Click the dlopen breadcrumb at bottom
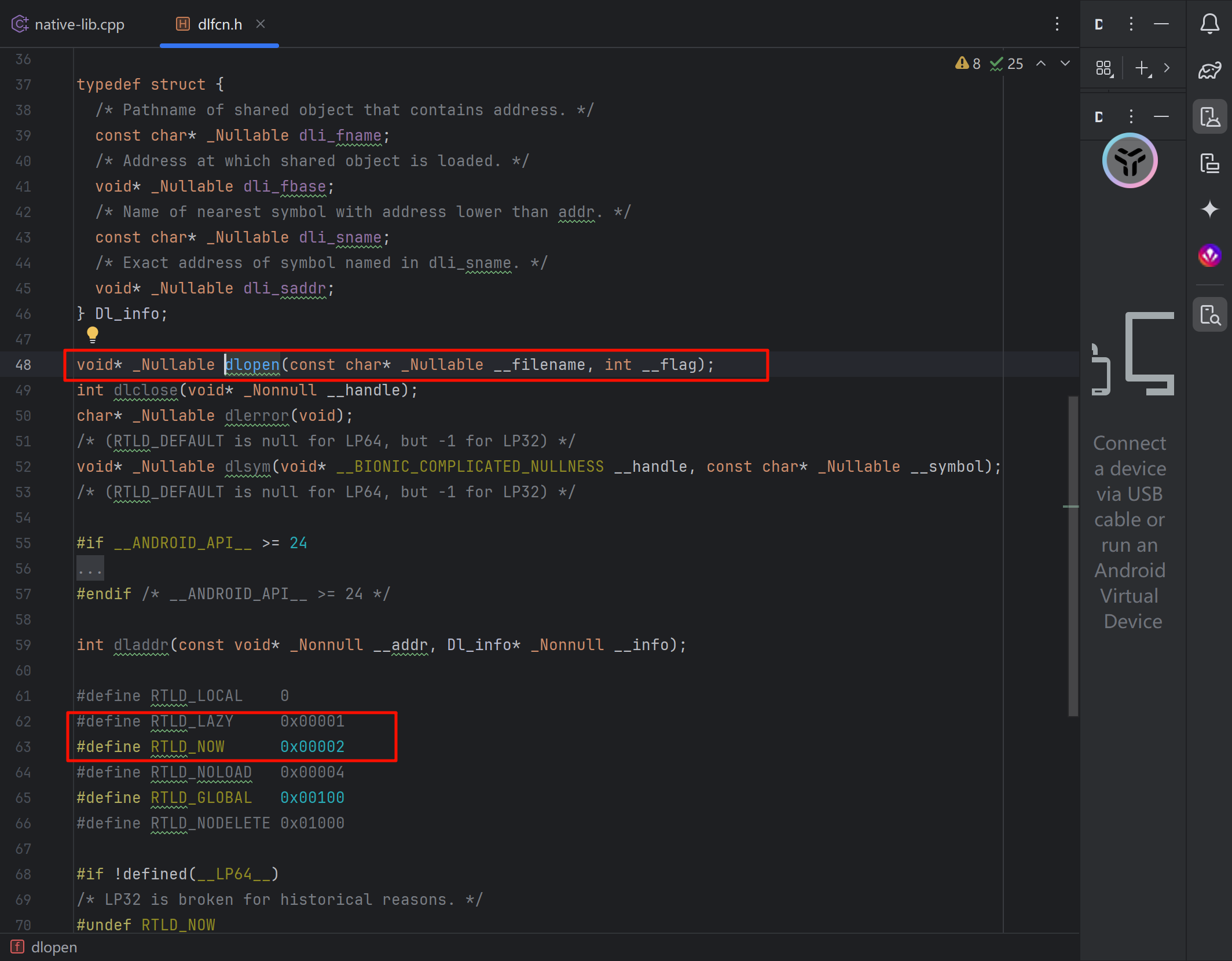This screenshot has height=961, width=1232. click(53, 947)
